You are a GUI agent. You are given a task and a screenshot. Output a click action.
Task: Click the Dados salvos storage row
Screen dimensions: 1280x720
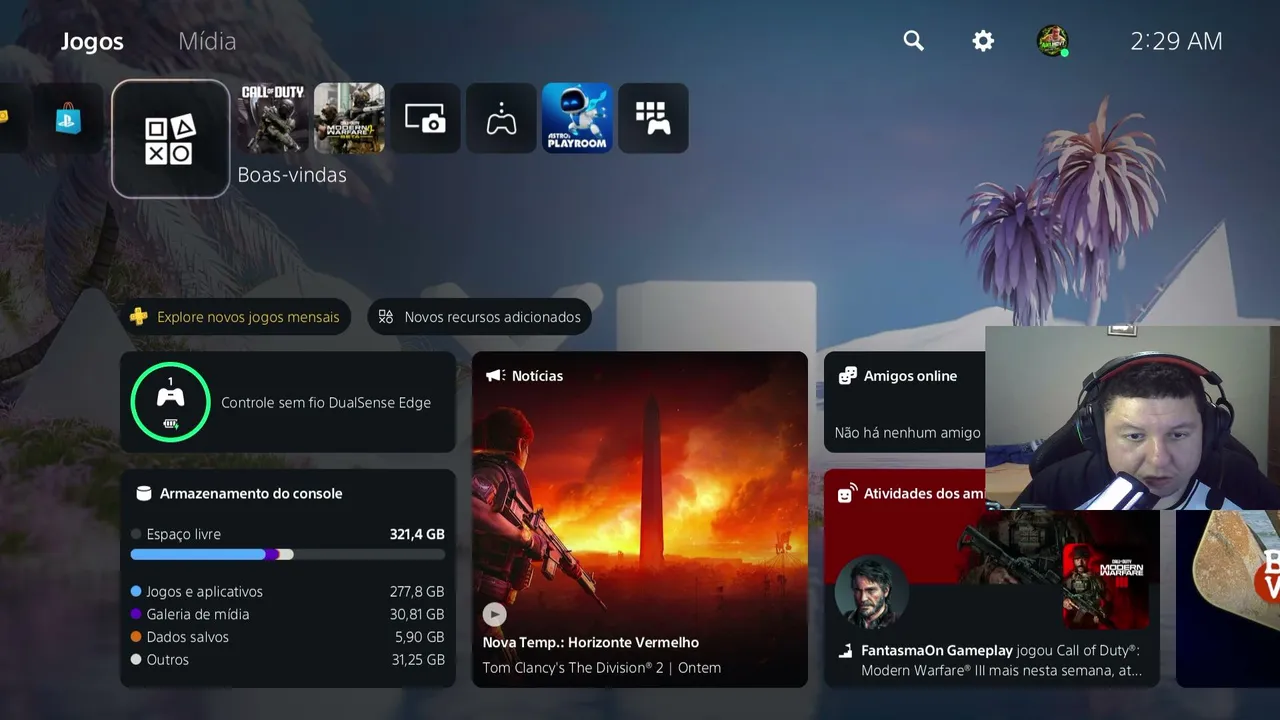[288, 637]
